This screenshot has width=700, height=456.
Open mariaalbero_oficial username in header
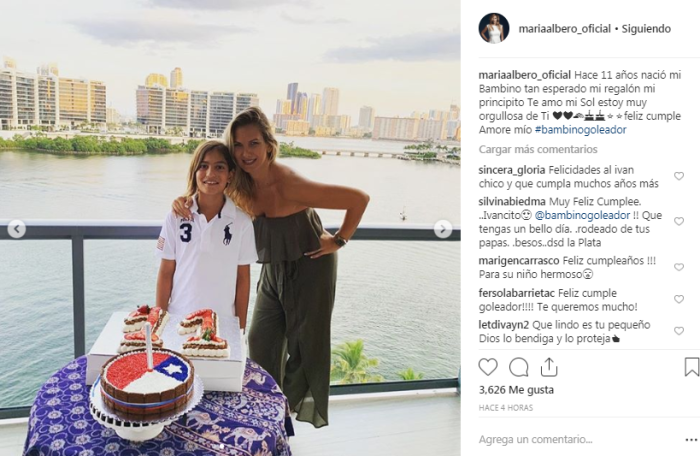[x=564, y=29]
